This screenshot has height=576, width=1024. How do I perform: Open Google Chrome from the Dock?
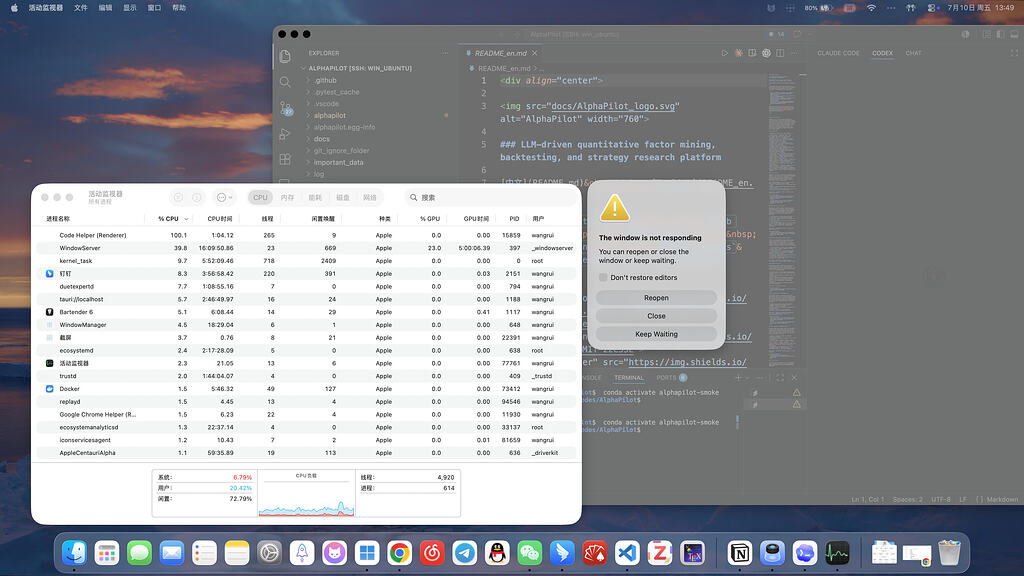click(400, 553)
